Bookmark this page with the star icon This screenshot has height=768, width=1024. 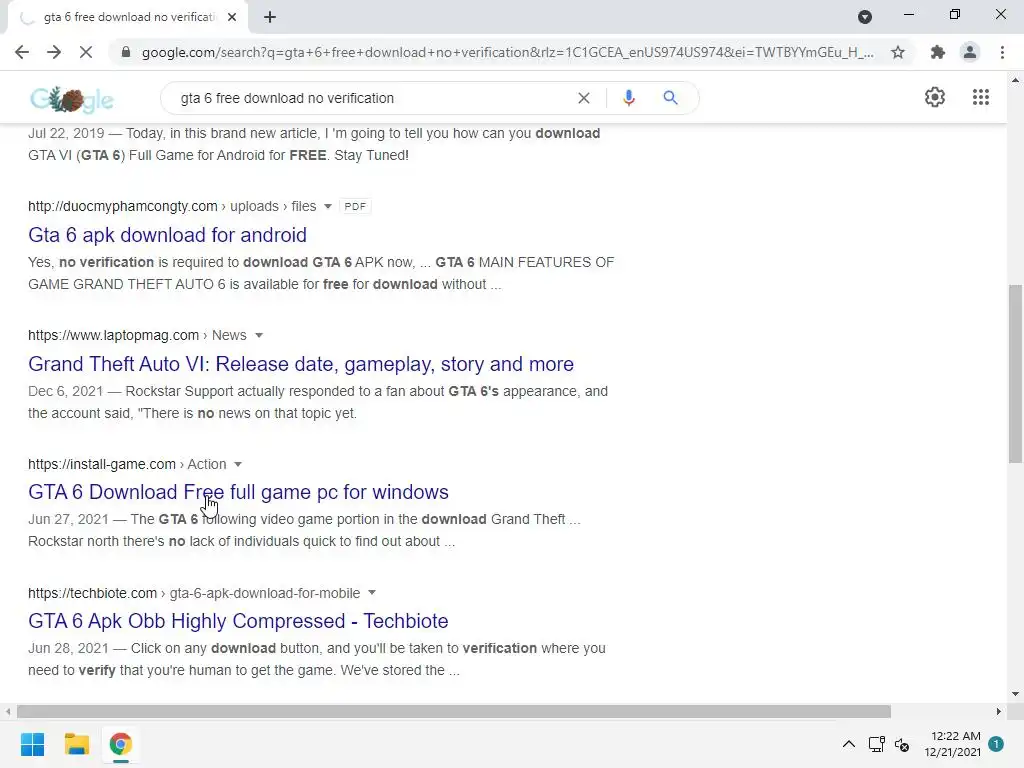point(898,52)
